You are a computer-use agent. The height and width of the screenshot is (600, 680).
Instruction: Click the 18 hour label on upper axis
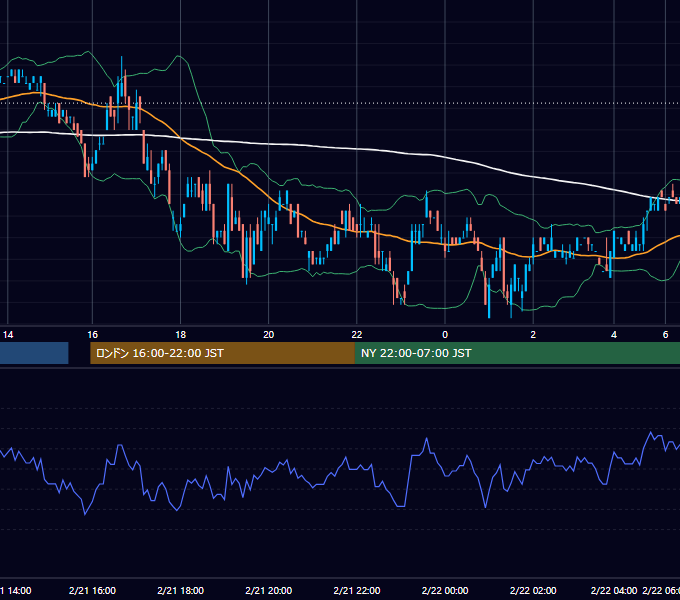click(x=180, y=335)
